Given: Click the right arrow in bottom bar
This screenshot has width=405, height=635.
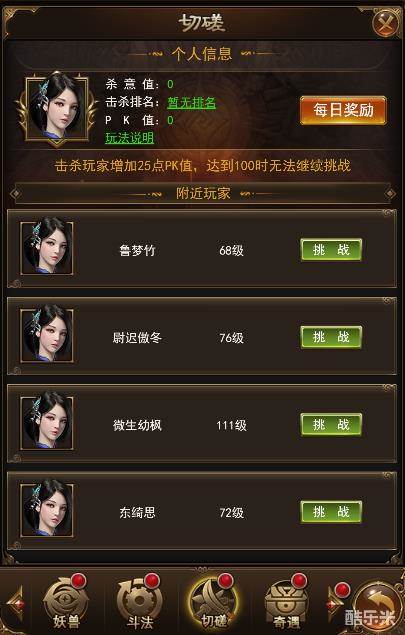Looking at the screenshot, I should tap(335, 602).
